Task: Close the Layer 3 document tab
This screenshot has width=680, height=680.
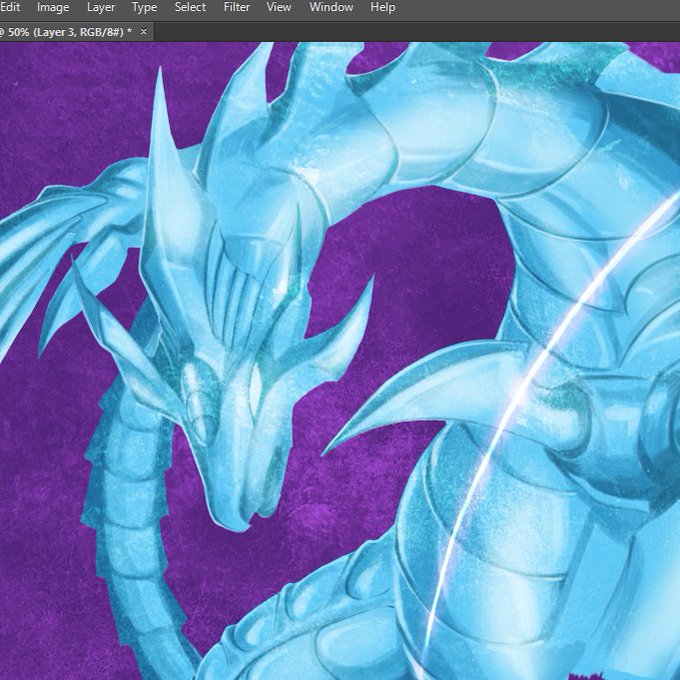Action: [144, 32]
